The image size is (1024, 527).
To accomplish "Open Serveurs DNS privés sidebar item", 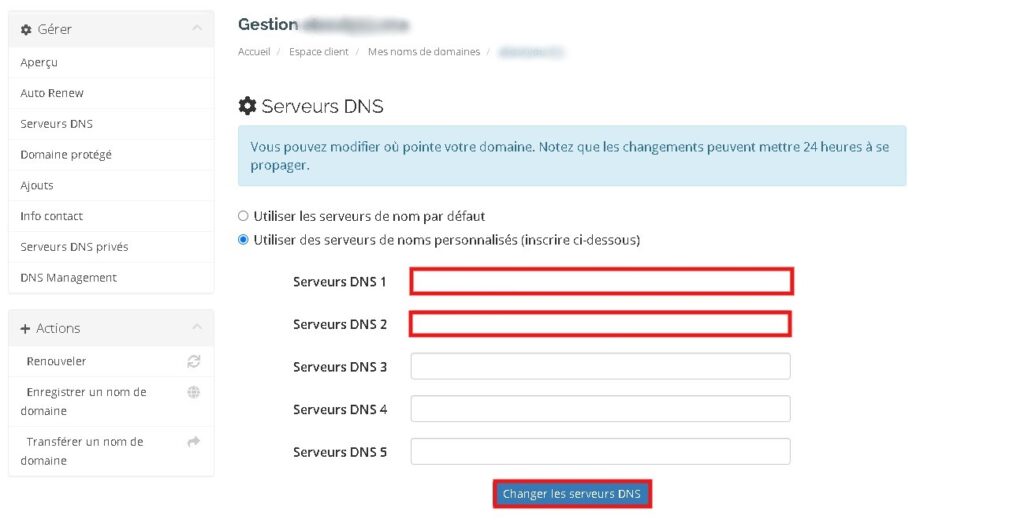I will (74, 247).
